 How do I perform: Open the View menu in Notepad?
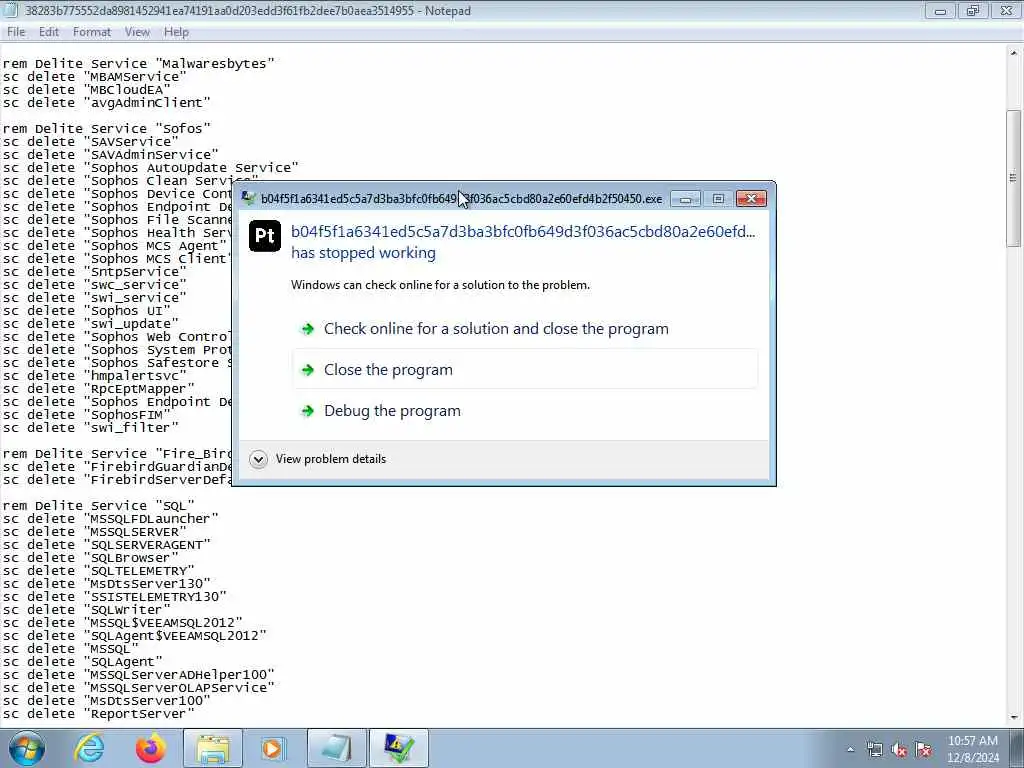pyautogui.click(x=137, y=32)
